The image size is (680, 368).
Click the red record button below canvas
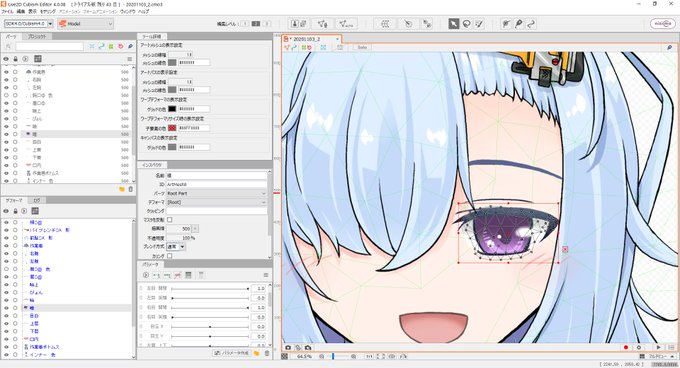click(626, 348)
